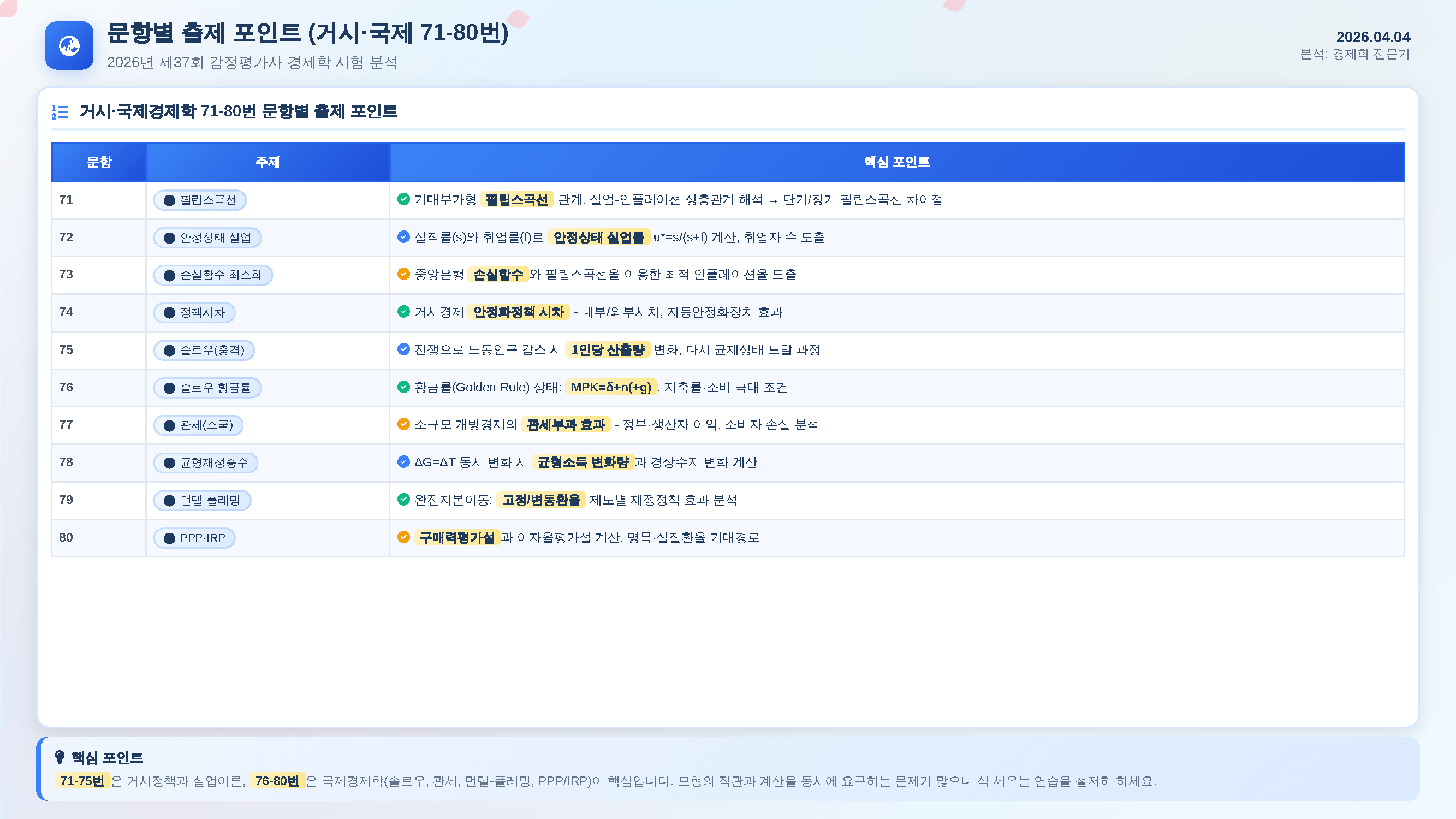Click blue check icon in row 78
1456x819 pixels.
[403, 462]
